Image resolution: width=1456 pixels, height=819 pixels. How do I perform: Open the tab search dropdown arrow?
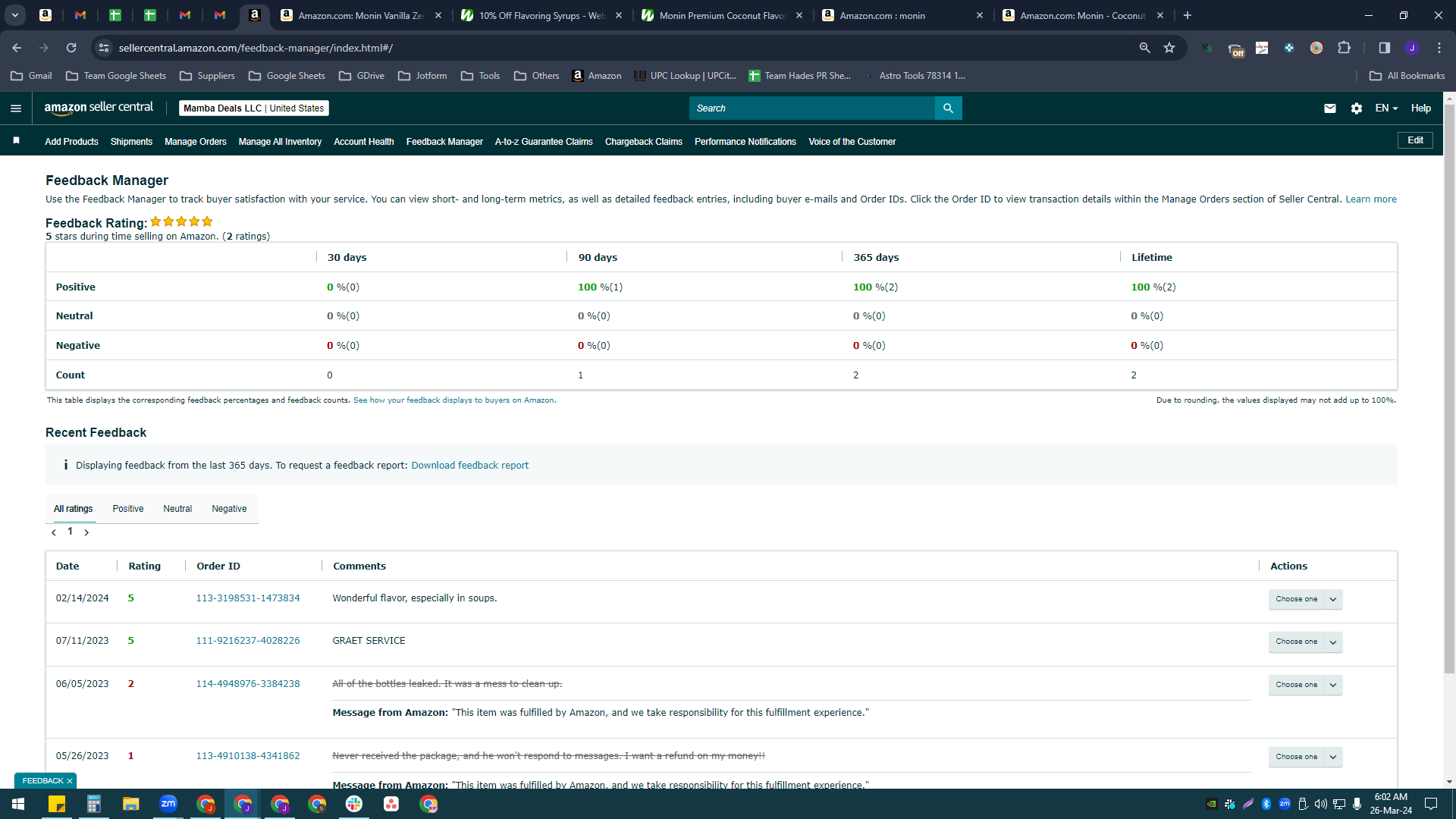click(15, 15)
